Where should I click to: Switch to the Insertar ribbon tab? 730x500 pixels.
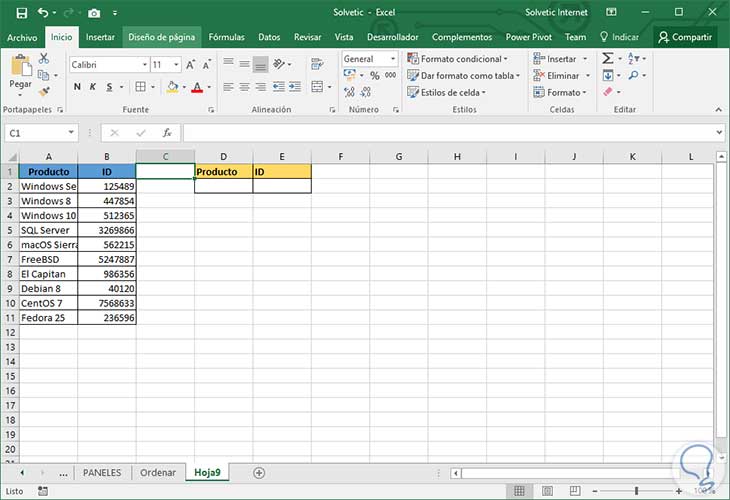pyautogui.click(x=100, y=37)
